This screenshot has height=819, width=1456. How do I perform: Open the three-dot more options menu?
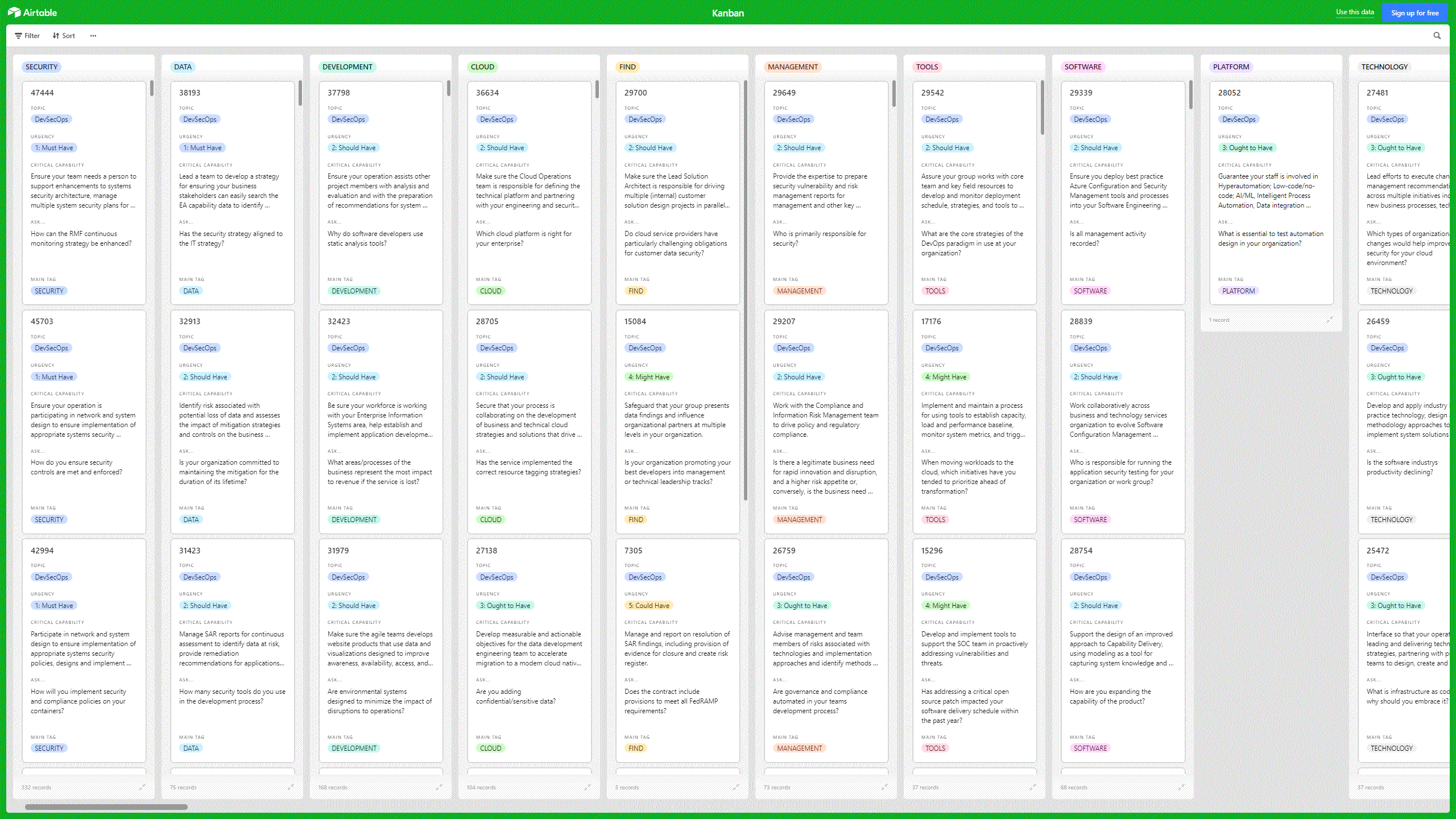click(x=93, y=35)
